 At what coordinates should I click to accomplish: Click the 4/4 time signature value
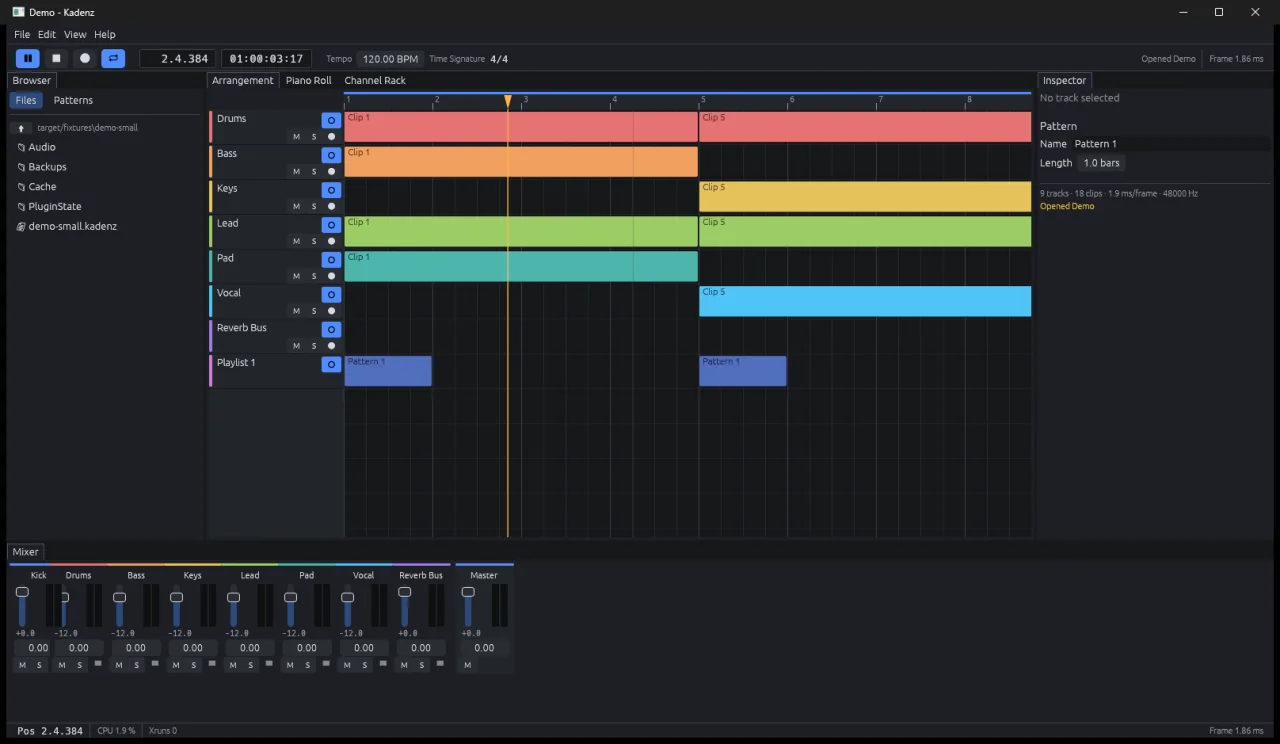click(499, 59)
